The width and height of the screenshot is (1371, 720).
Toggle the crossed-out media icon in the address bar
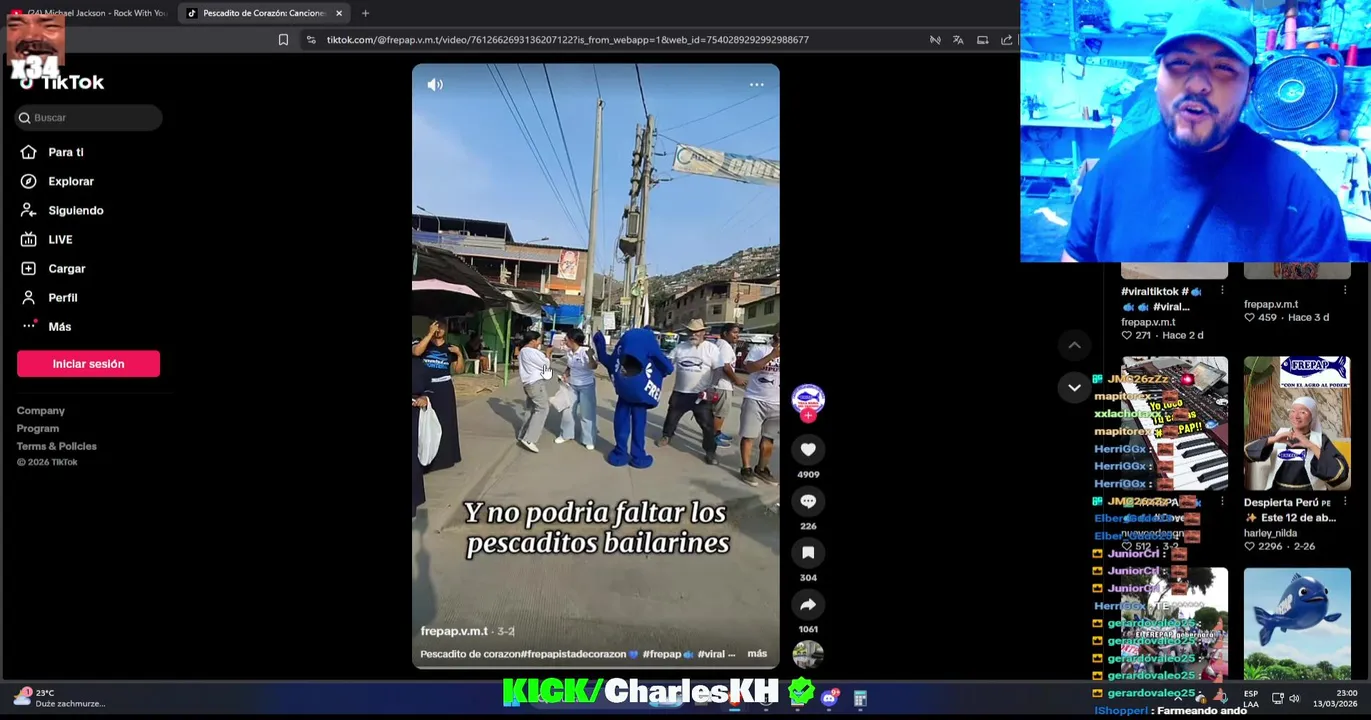[935, 40]
